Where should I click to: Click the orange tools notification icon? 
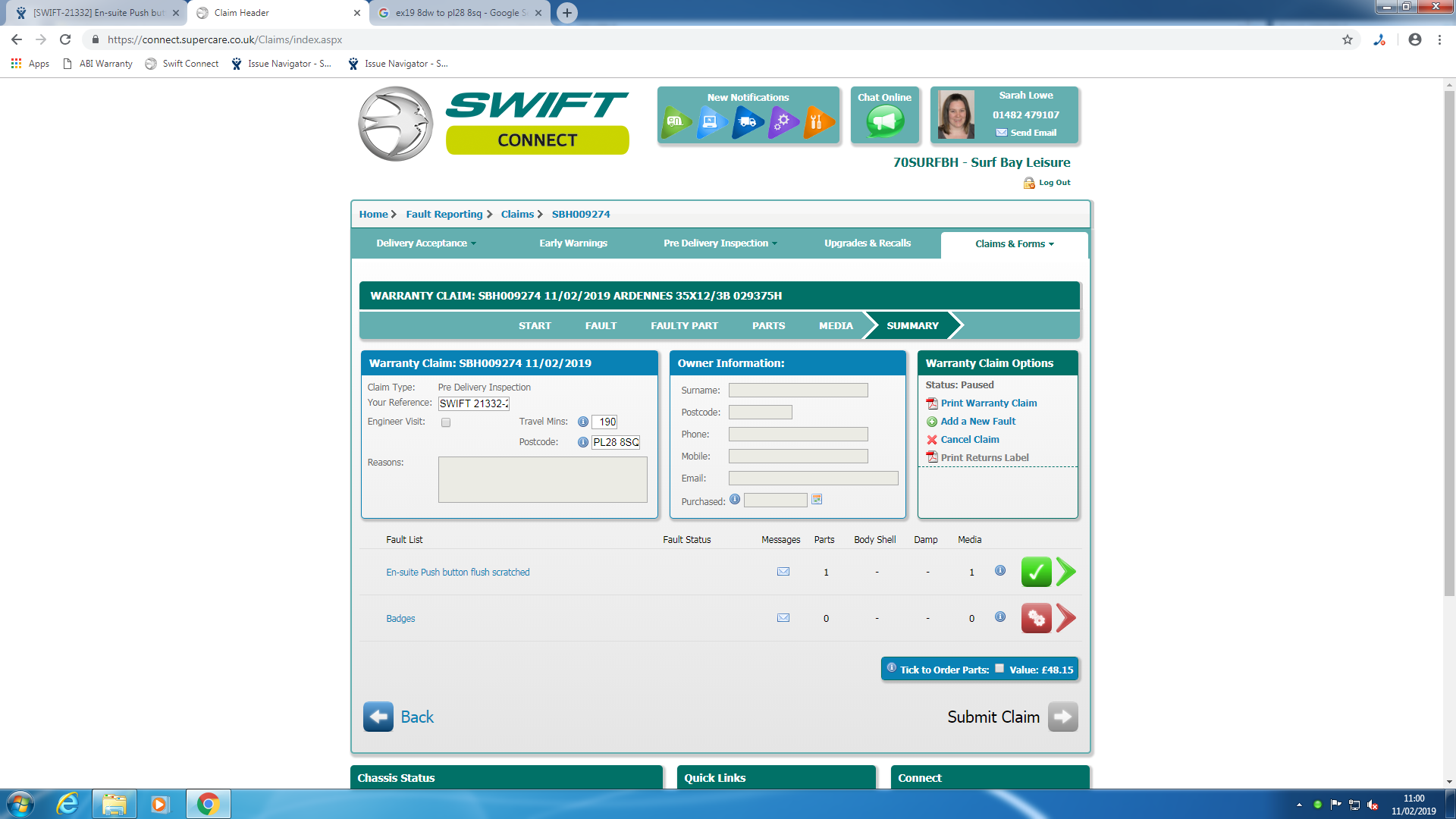pyautogui.click(x=817, y=122)
